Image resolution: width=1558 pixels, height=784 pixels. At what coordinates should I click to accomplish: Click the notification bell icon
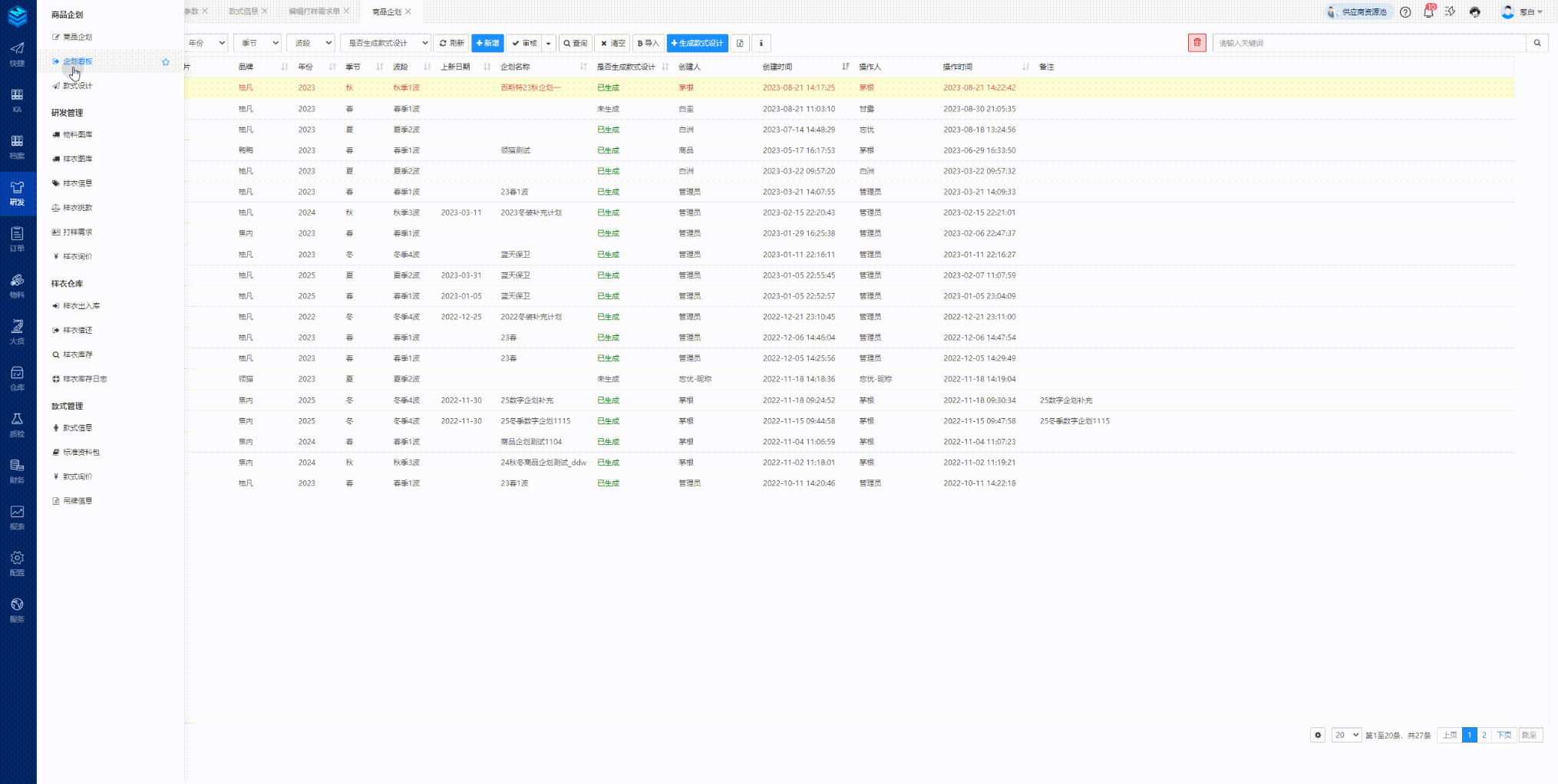1428,12
